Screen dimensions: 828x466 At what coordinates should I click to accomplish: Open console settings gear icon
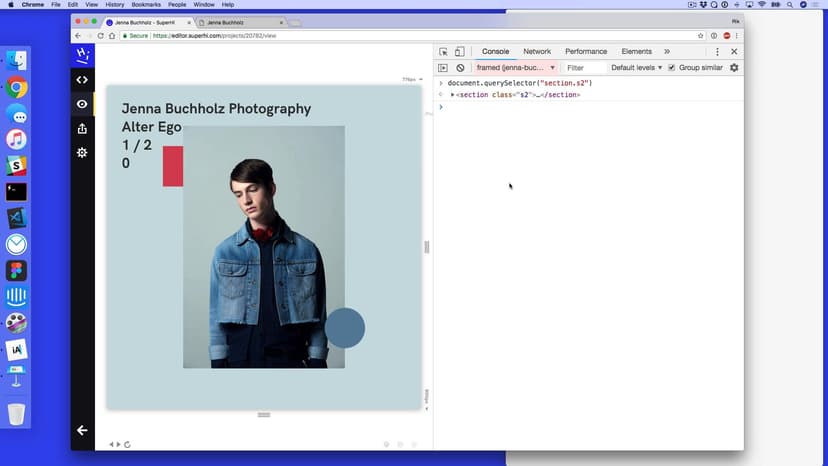click(734, 68)
